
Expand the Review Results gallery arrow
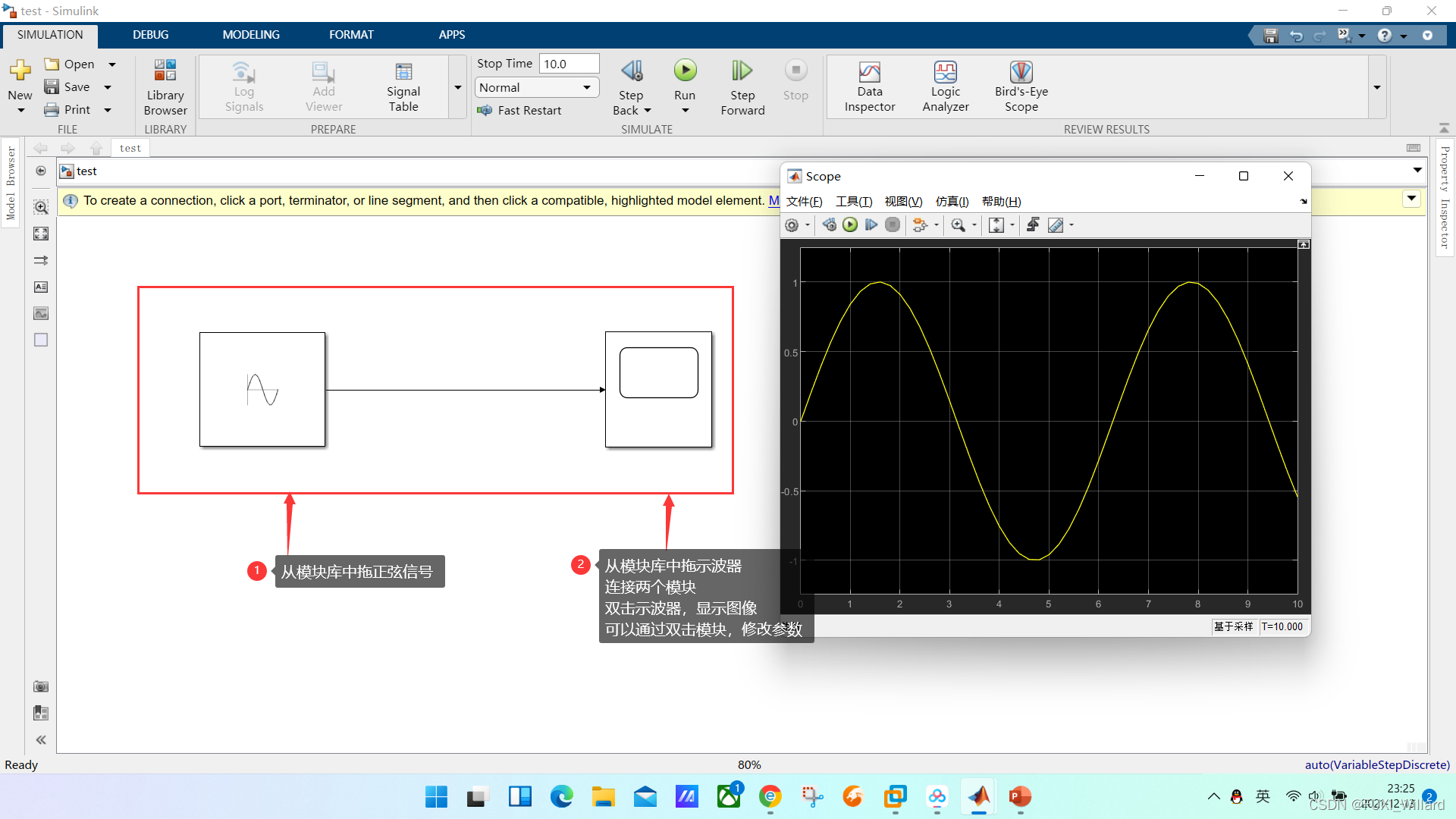pos(1376,88)
